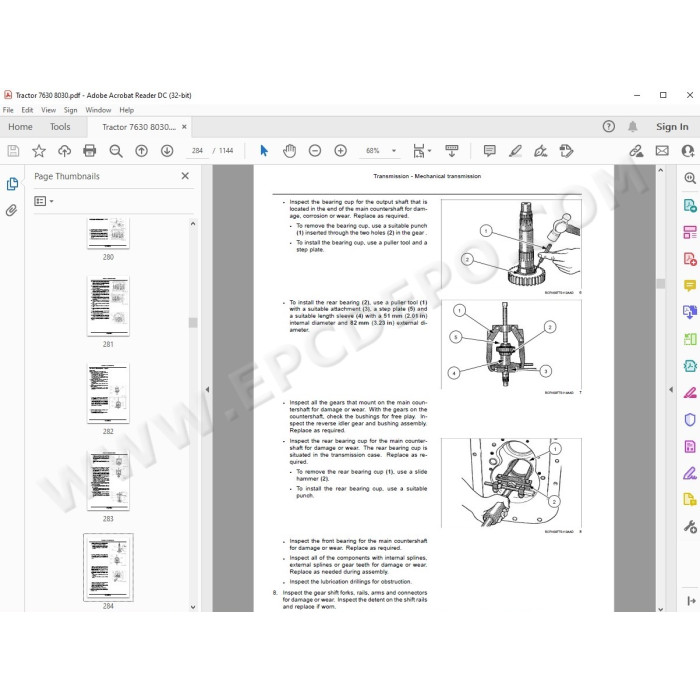Open Page Thumbnails panel icon
Image resolution: width=700 pixels, height=700 pixels.
(x=12, y=184)
